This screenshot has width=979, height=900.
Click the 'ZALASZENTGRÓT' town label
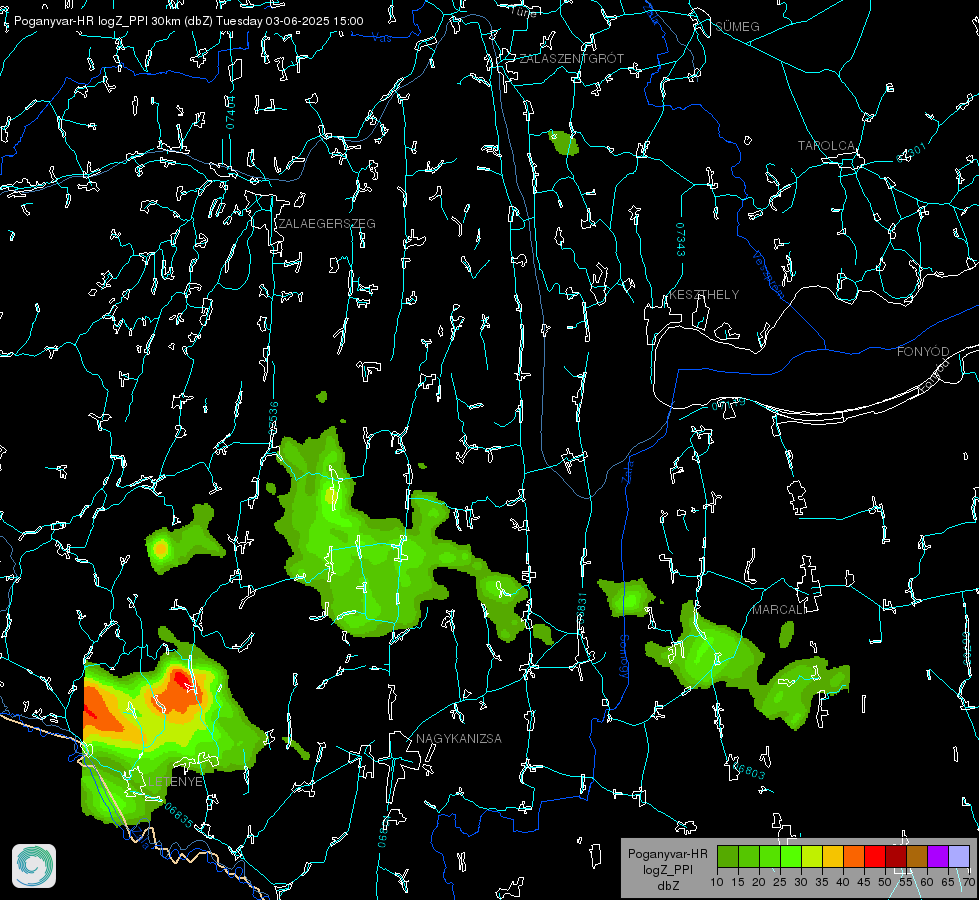point(571,59)
